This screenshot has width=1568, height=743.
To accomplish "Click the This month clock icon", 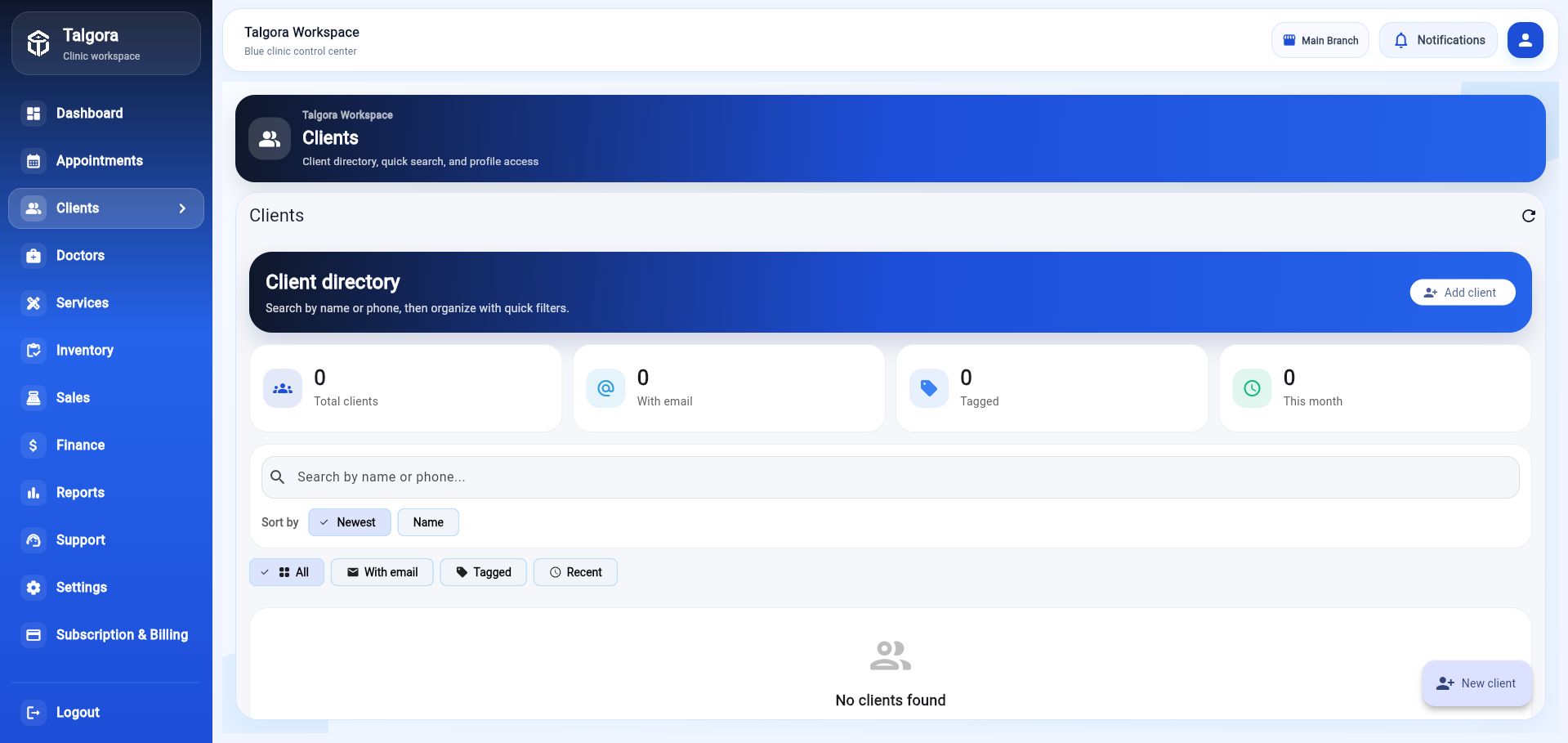I will (1253, 388).
